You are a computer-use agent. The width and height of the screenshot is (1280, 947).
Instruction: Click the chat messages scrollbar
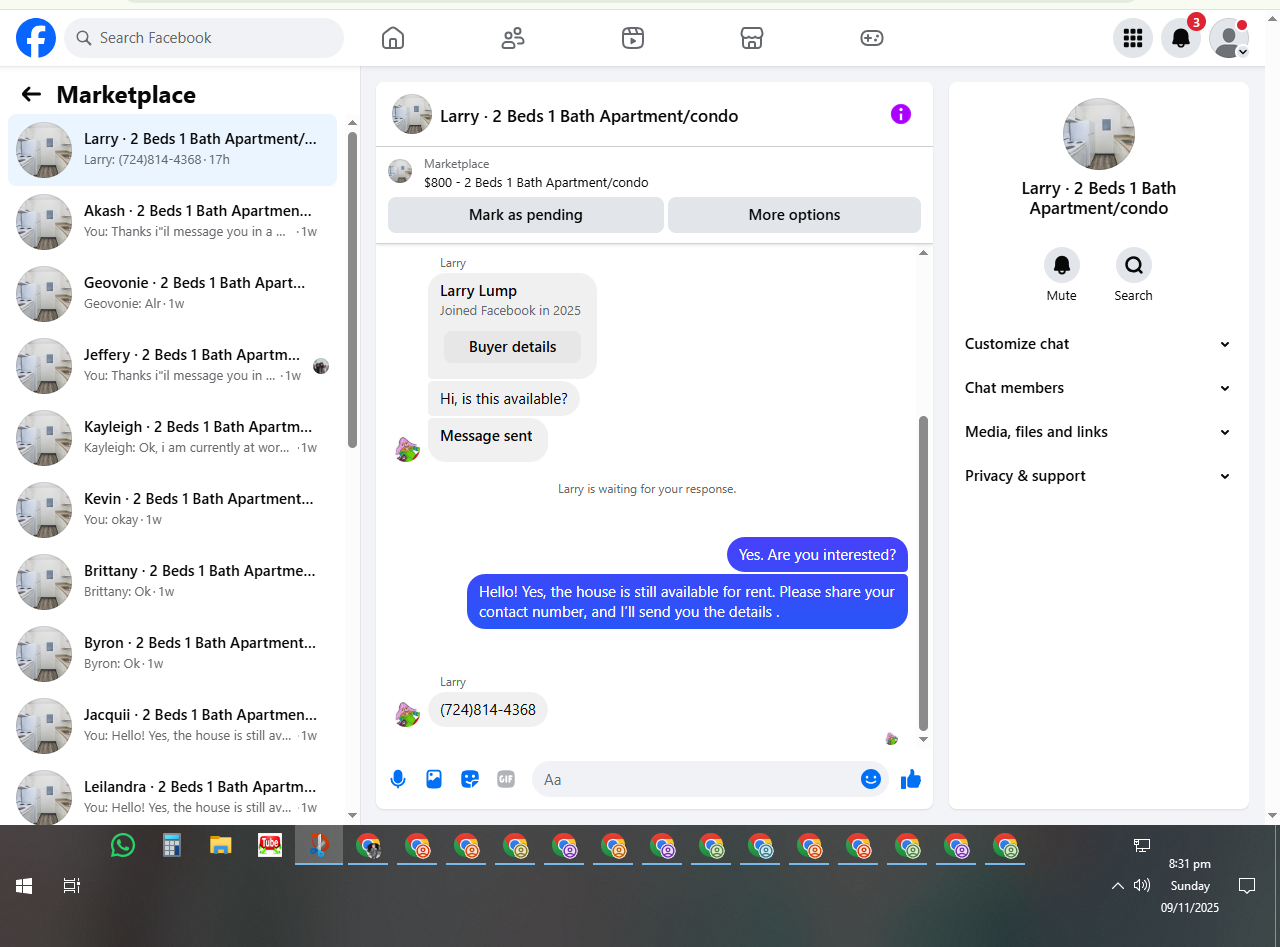tap(923, 573)
